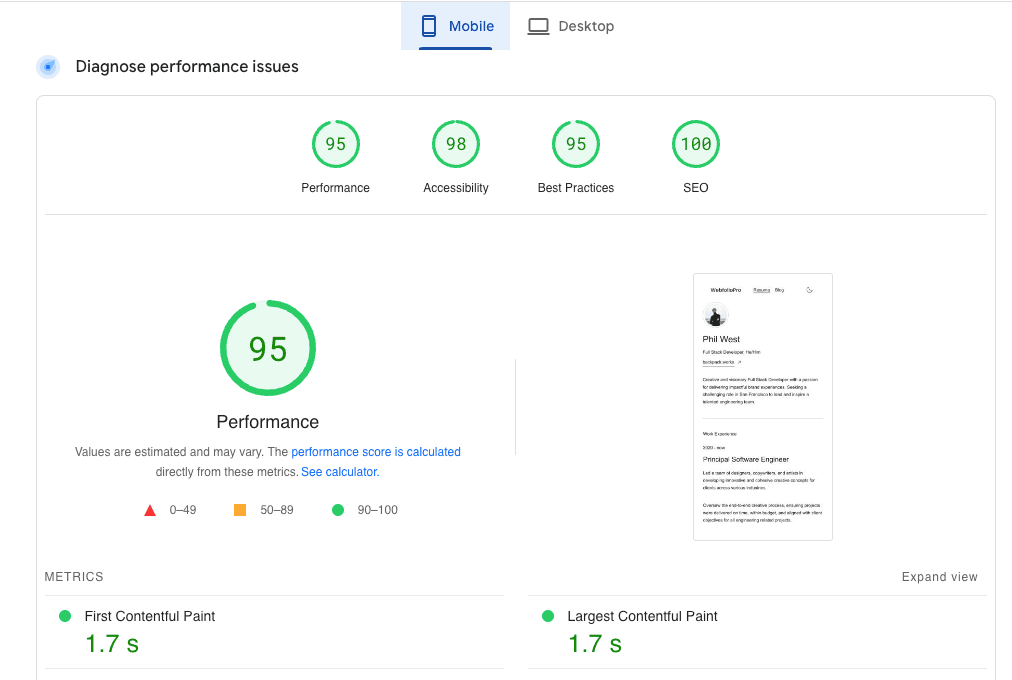Open the "performance score is calculated" link
This screenshot has height=680, width=1012.
(376, 452)
